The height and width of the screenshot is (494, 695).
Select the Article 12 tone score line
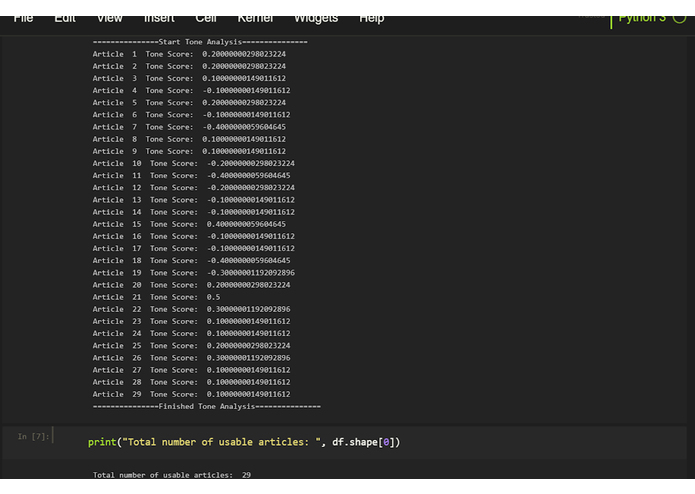194,188
